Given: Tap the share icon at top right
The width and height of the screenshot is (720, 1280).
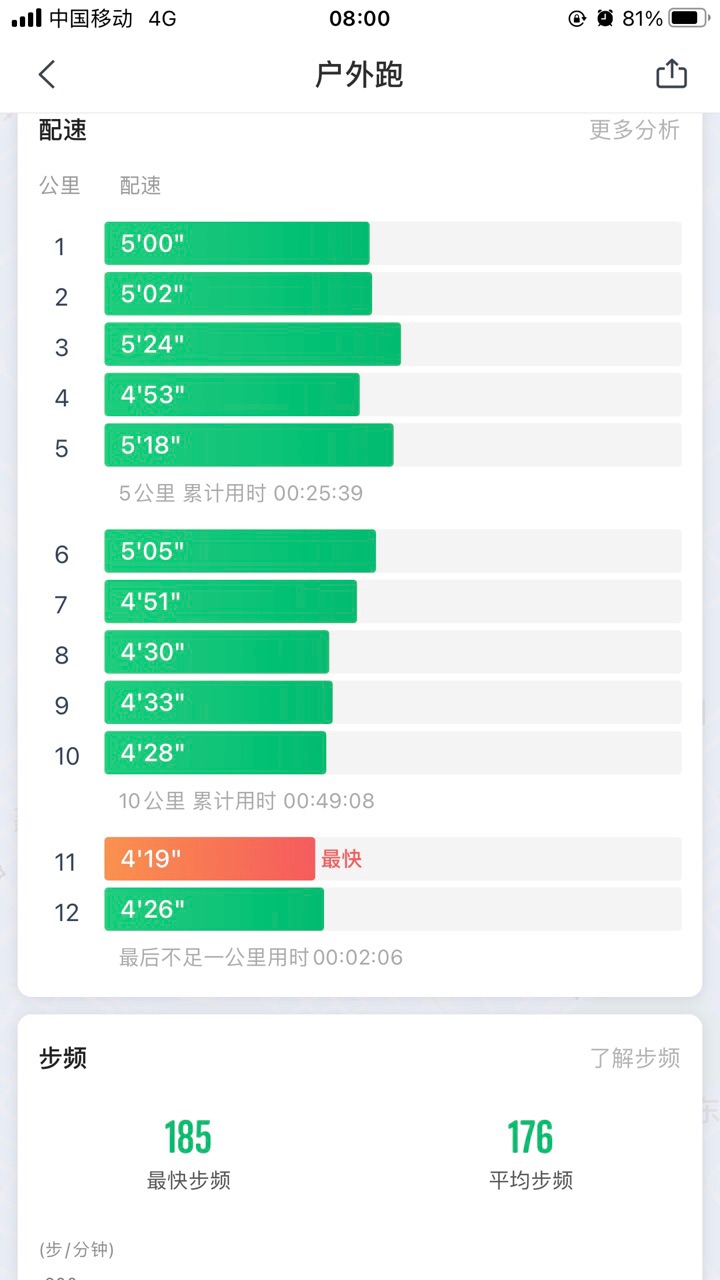Looking at the screenshot, I should pyautogui.click(x=671, y=74).
